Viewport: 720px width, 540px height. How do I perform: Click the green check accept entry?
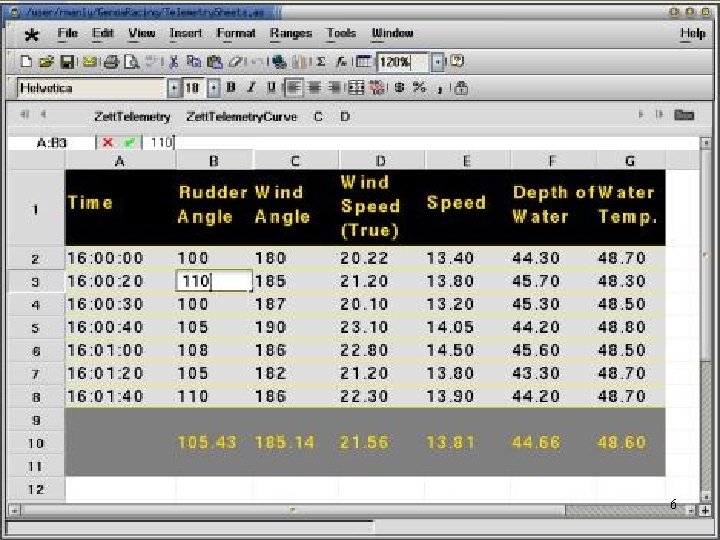129,143
